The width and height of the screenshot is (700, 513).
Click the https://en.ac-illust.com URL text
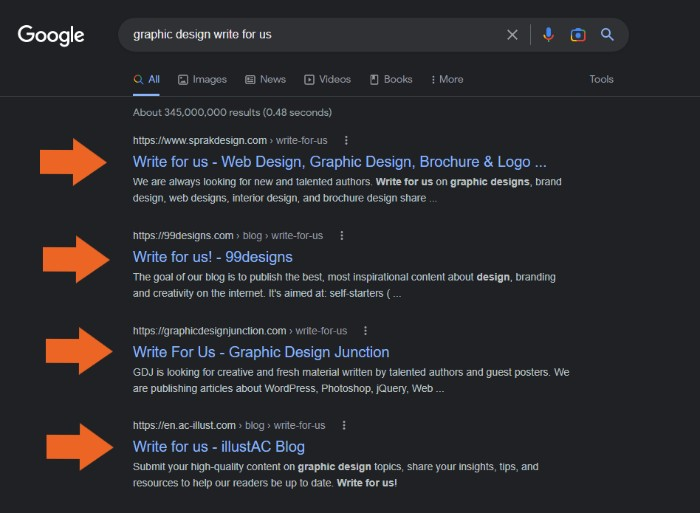point(184,425)
